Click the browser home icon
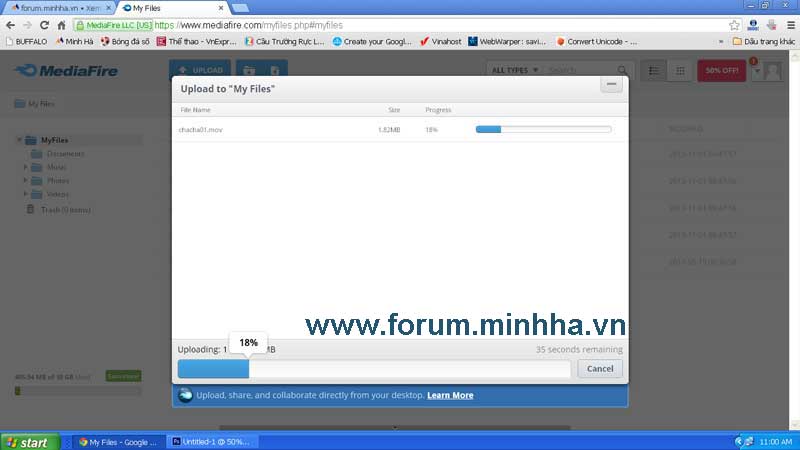The height and width of the screenshot is (450, 800). tap(61, 25)
